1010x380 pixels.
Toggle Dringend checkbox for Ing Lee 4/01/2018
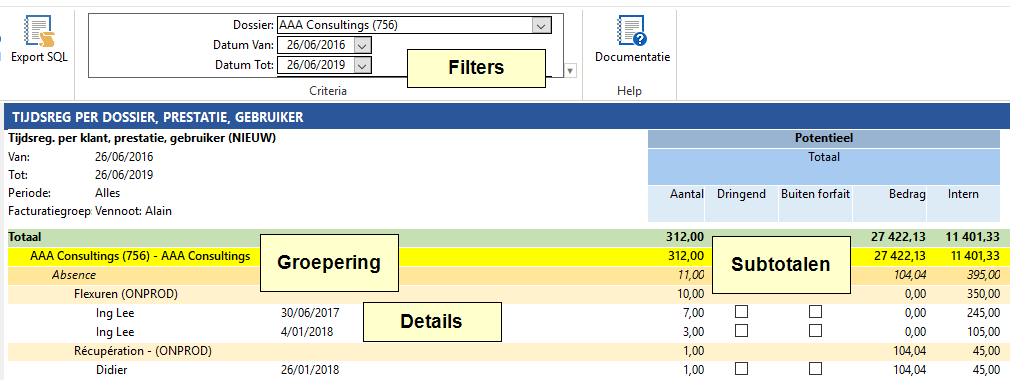point(741,331)
